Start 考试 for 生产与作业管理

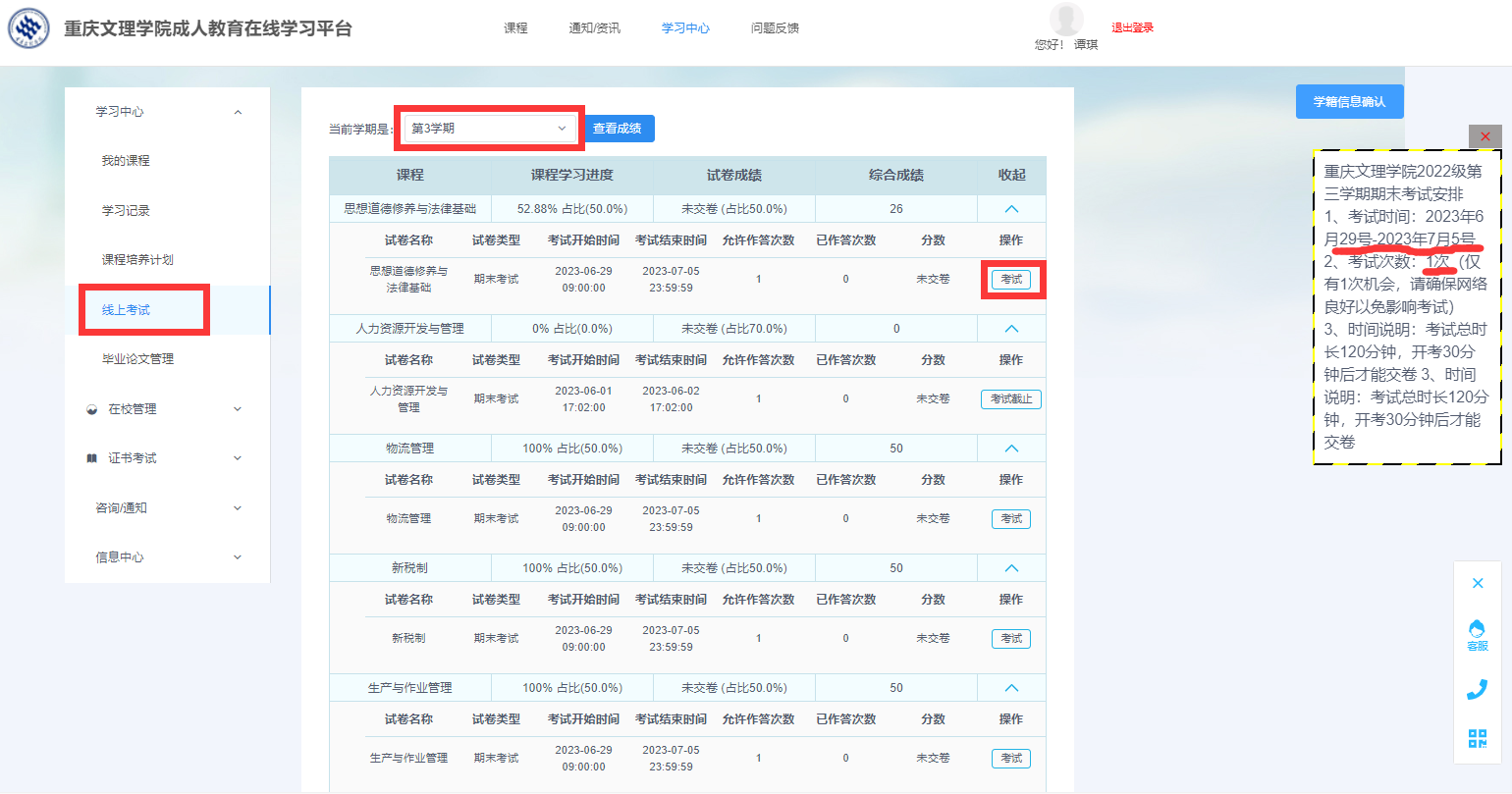pyautogui.click(x=1011, y=759)
